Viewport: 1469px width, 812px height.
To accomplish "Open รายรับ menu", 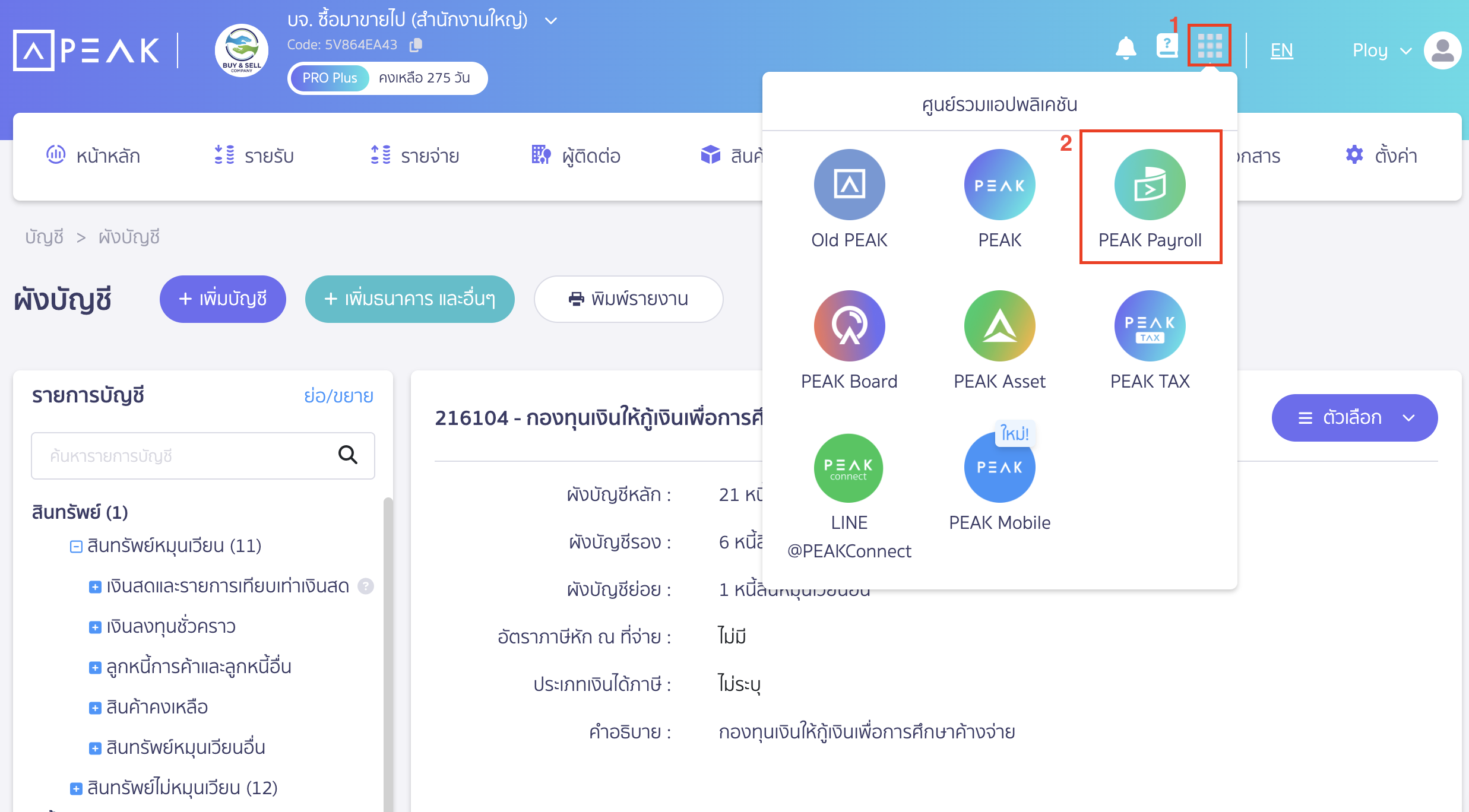I will pyautogui.click(x=254, y=156).
